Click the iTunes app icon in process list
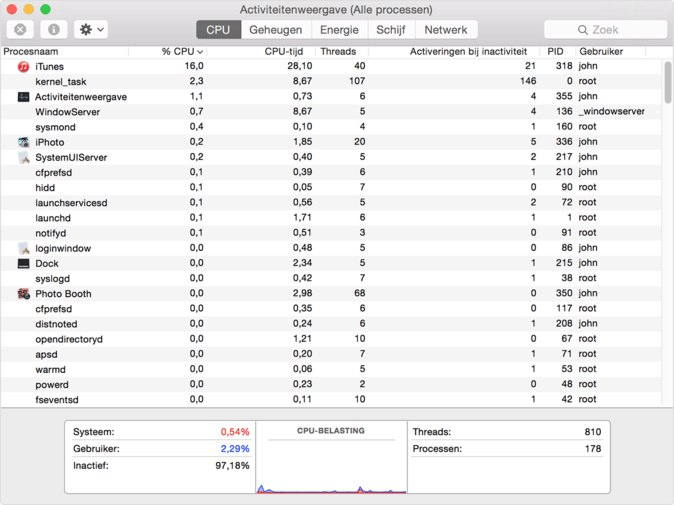Viewport: 674px width, 505px height. pos(23,67)
